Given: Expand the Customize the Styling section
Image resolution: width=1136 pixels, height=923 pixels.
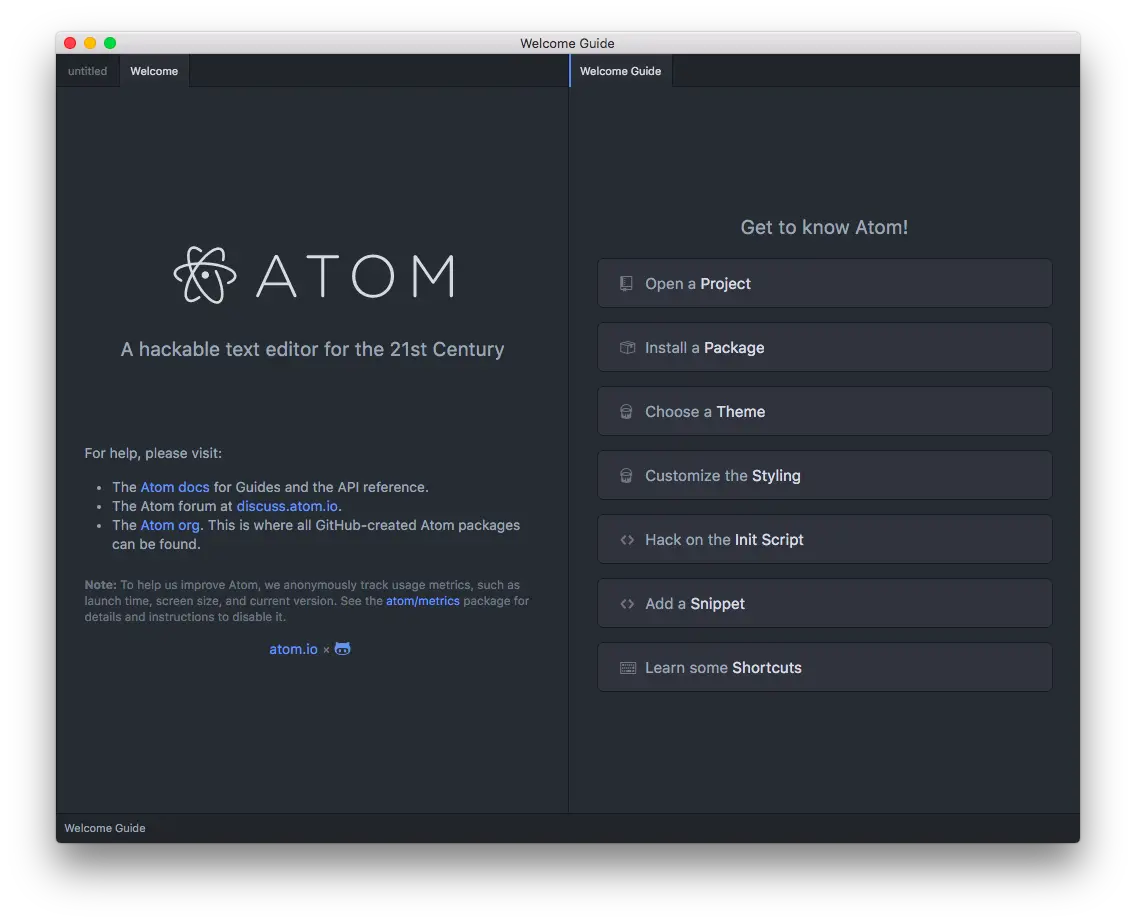Looking at the screenshot, I should [824, 475].
